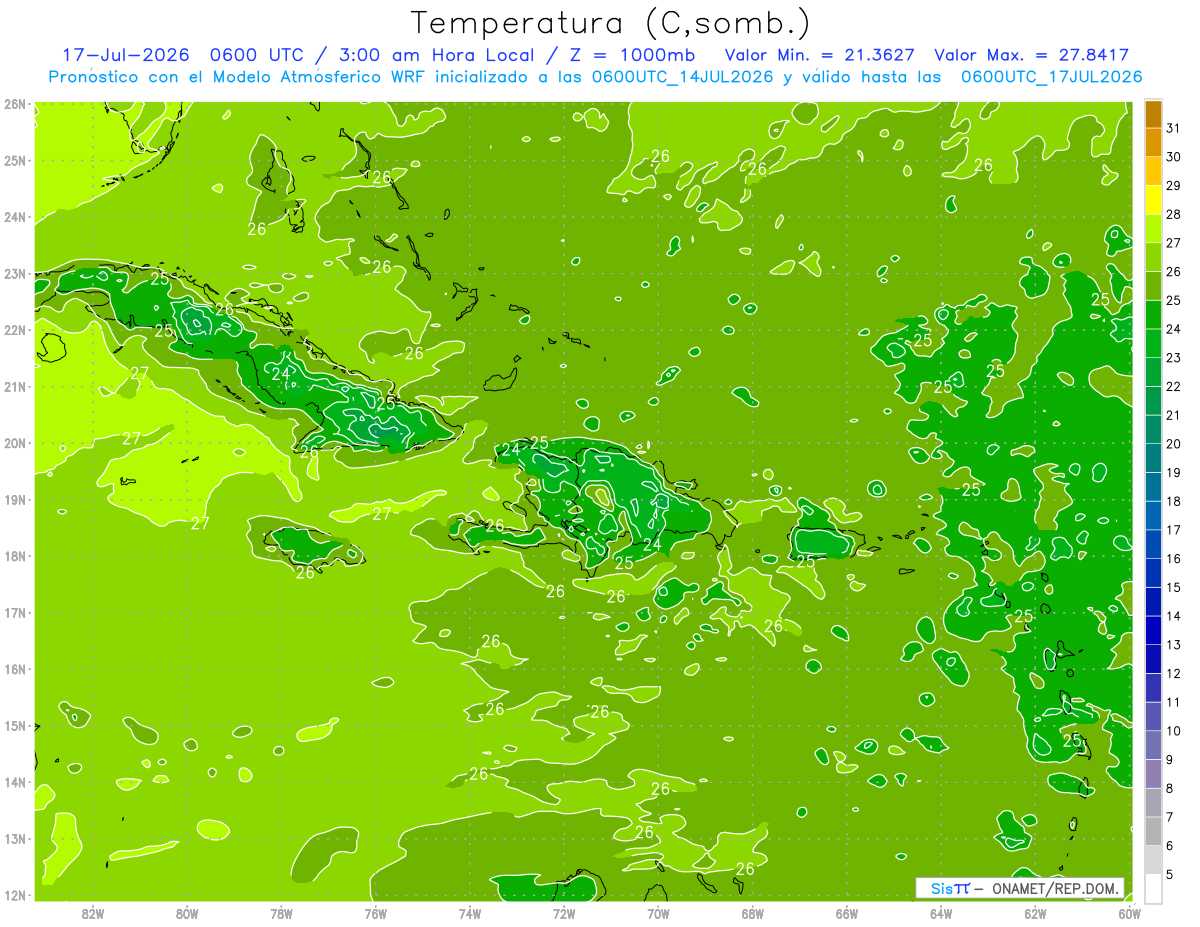Click the colorbar label "15"

[x=1173, y=587]
